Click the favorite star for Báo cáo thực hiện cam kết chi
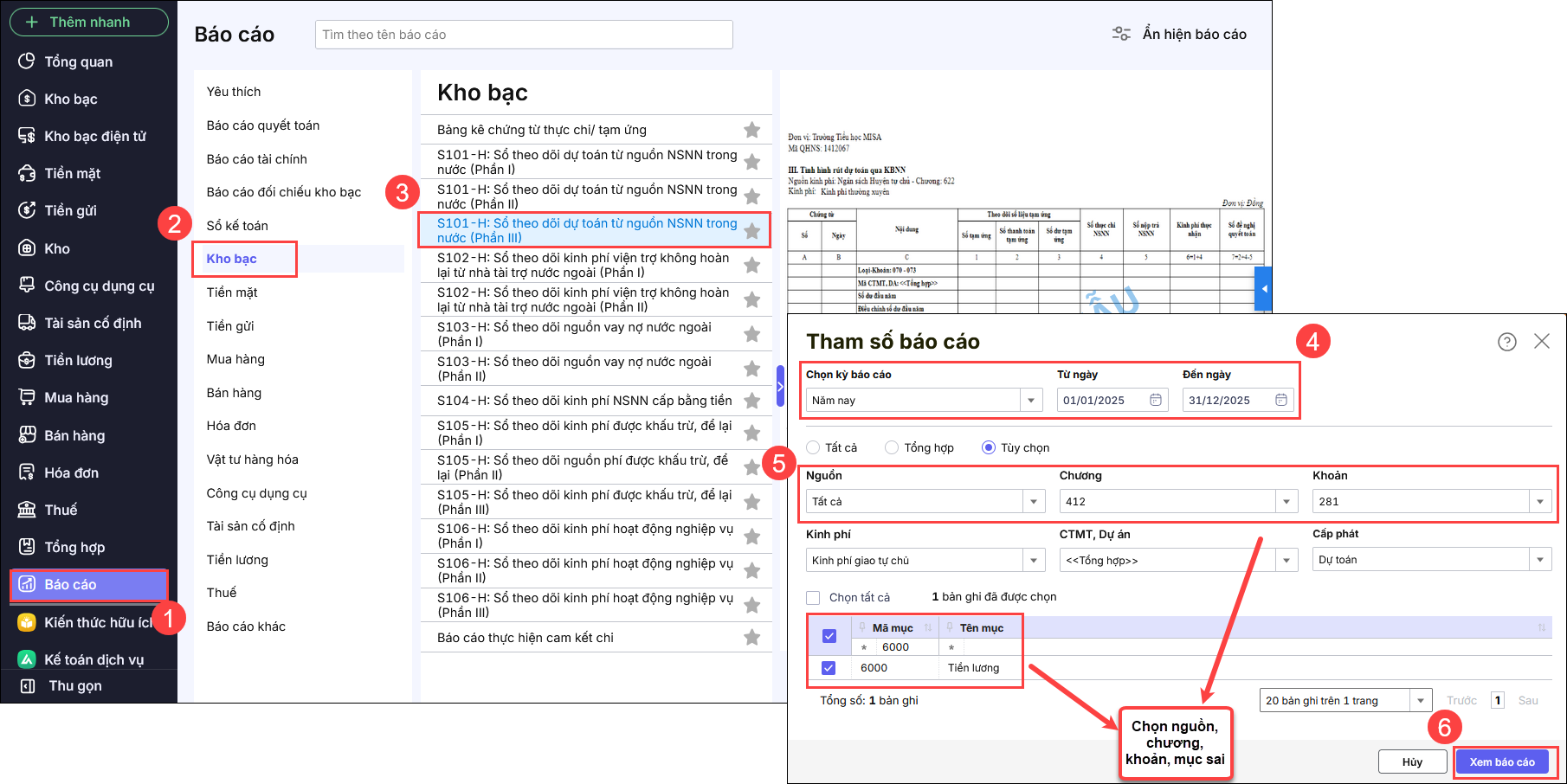This screenshot has width=1567, height=784. 751,638
